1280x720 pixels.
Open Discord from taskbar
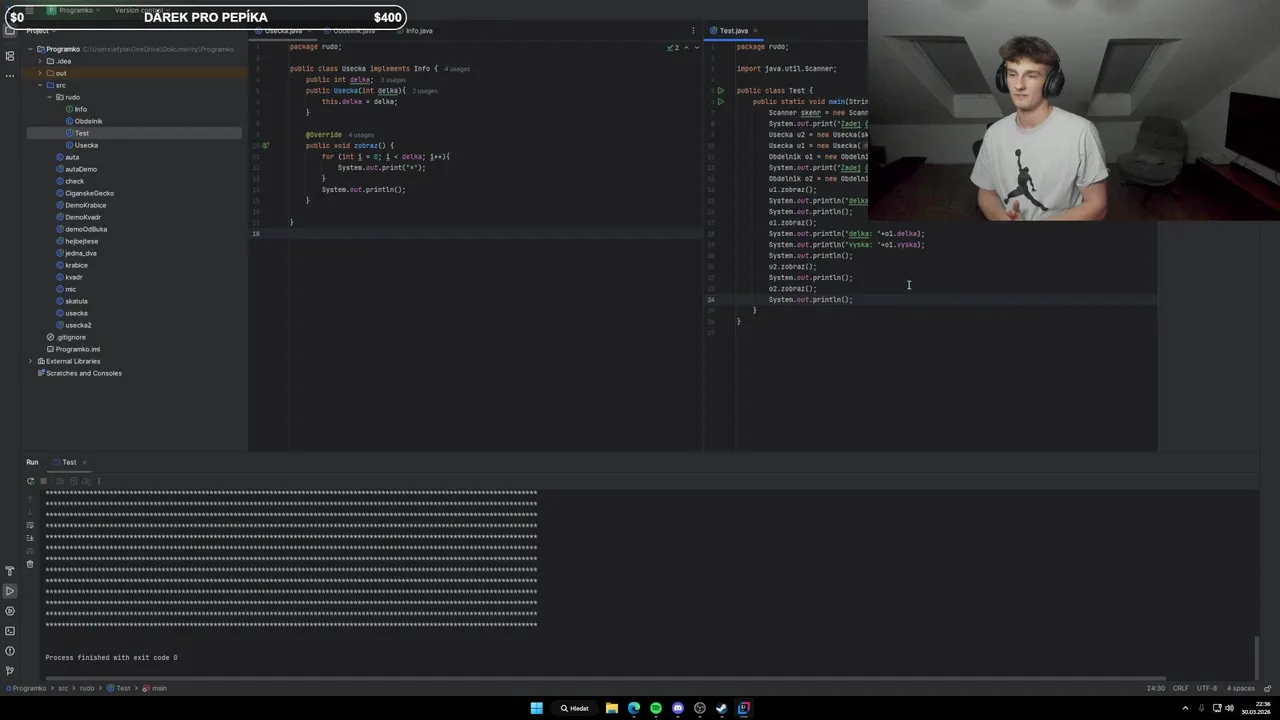tap(678, 708)
